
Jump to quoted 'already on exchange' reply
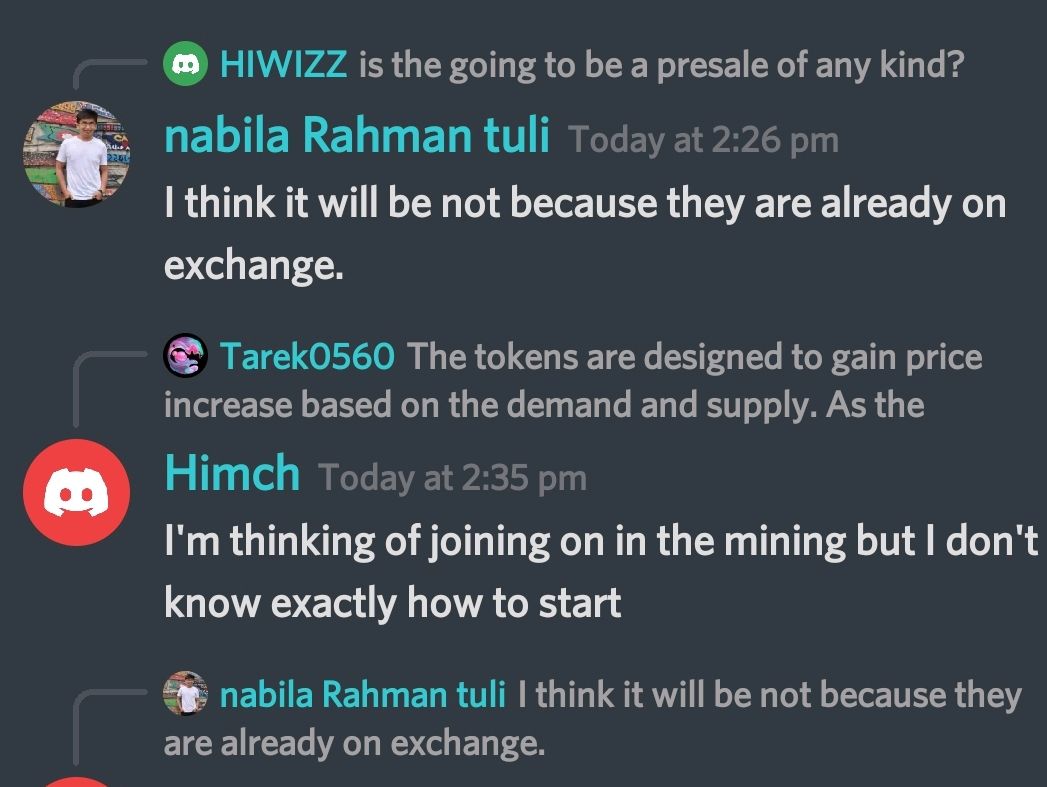tap(593, 719)
